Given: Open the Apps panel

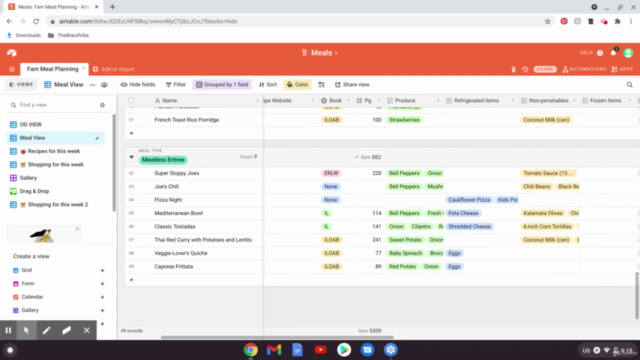Looking at the screenshot, I should coord(622,69).
